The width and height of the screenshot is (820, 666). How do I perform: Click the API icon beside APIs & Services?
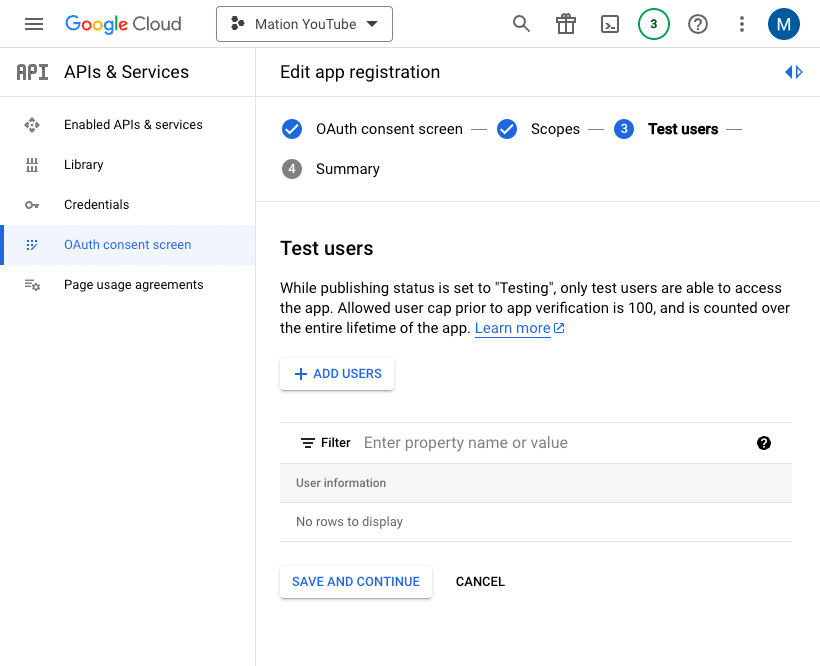[x=32, y=72]
